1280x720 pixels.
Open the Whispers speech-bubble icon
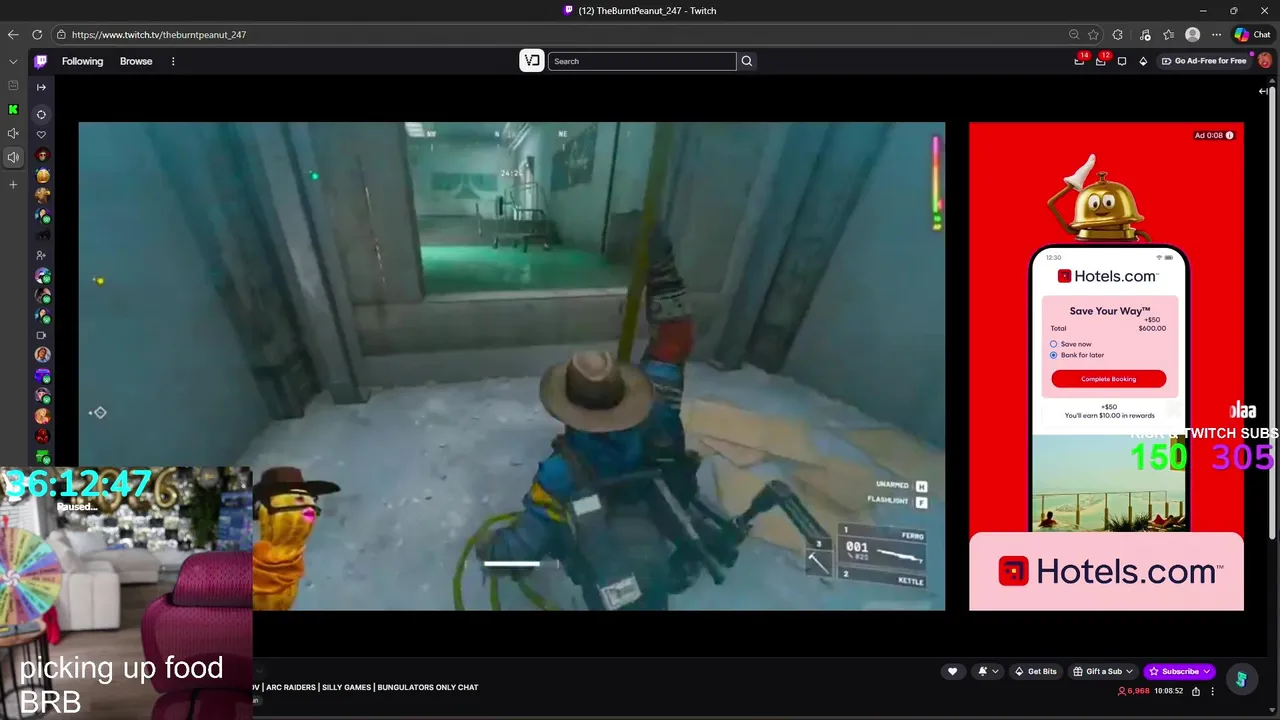coord(1122,61)
